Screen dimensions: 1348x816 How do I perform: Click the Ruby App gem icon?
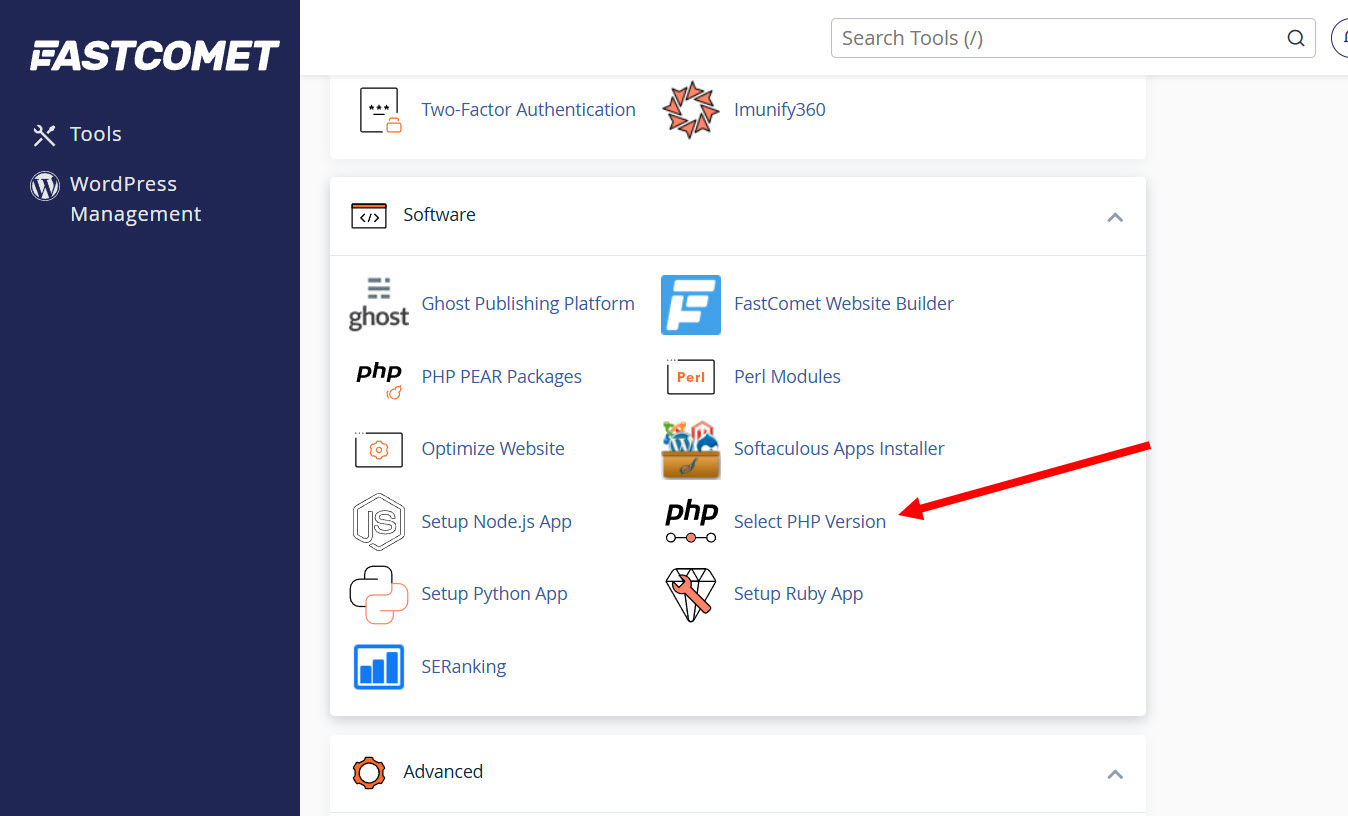[x=691, y=595]
